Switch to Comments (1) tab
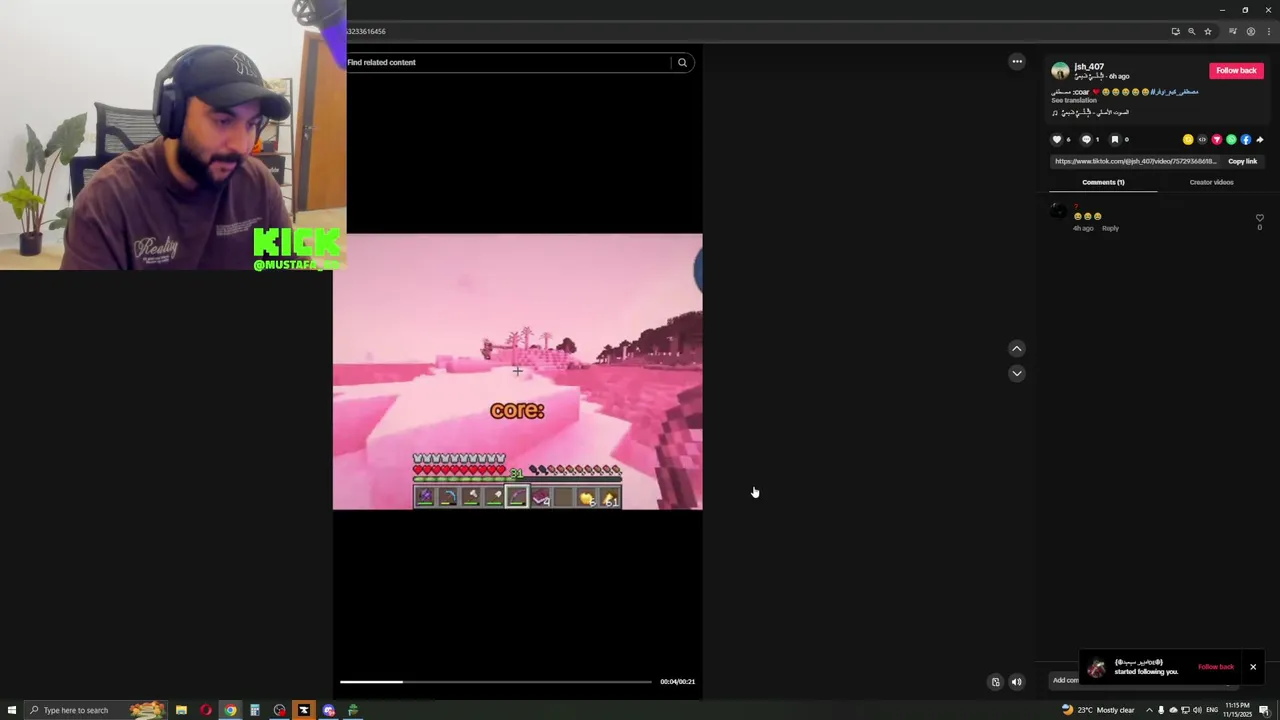This screenshot has height=720, width=1280. 1103,182
